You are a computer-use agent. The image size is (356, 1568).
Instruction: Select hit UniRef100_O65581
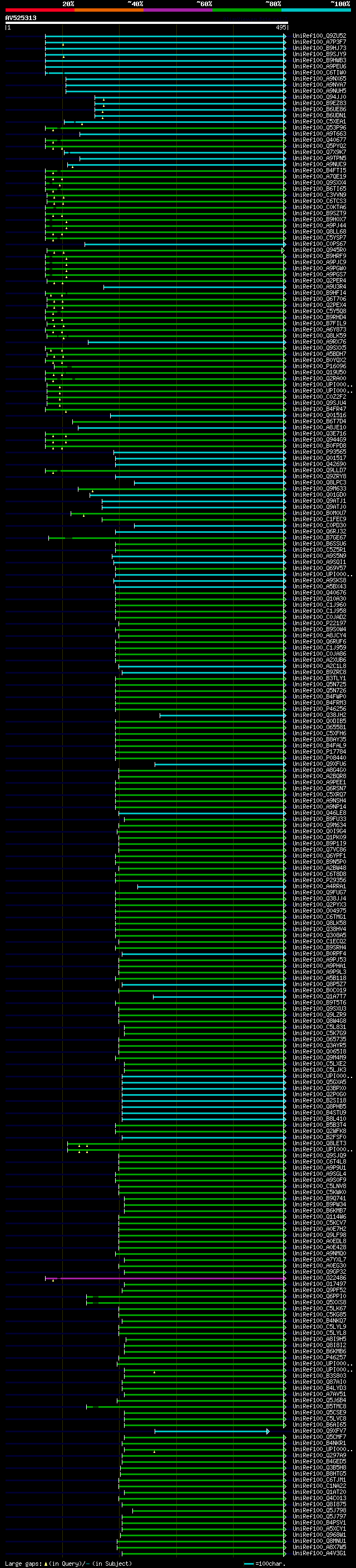[319, 728]
